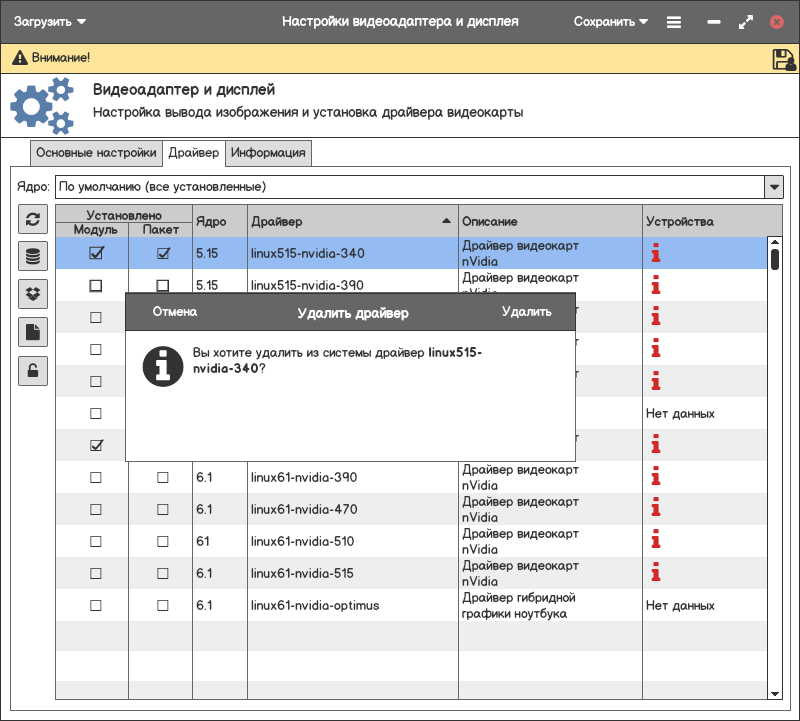Click red info icon for linux515-nvidia-340 row
This screenshot has height=721, width=800.
point(656,253)
